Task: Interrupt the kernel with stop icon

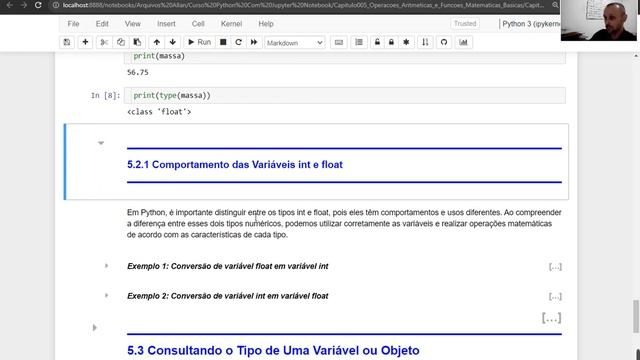Action: click(x=223, y=42)
